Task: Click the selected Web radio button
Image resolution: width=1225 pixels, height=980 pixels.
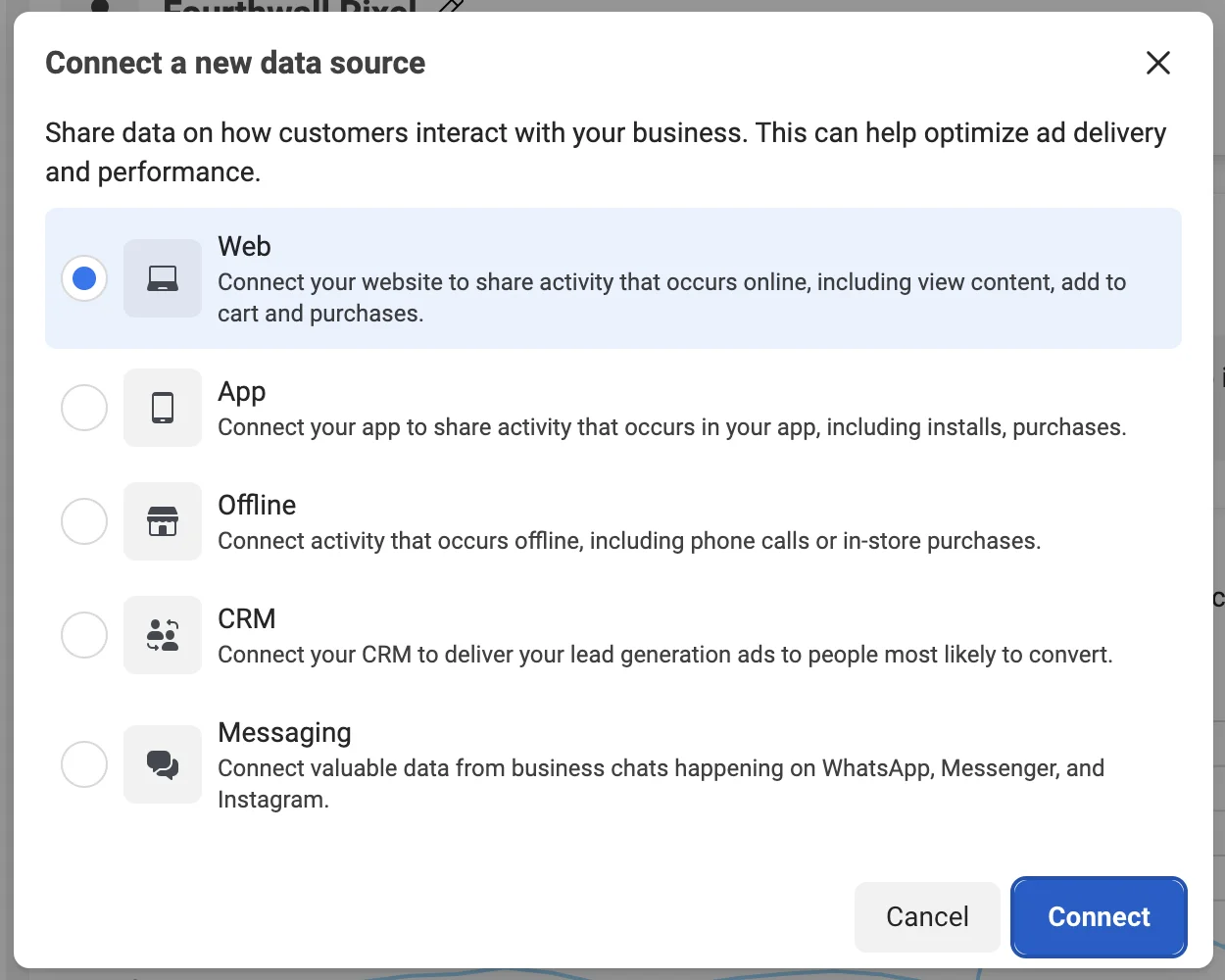Action: click(x=84, y=278)
